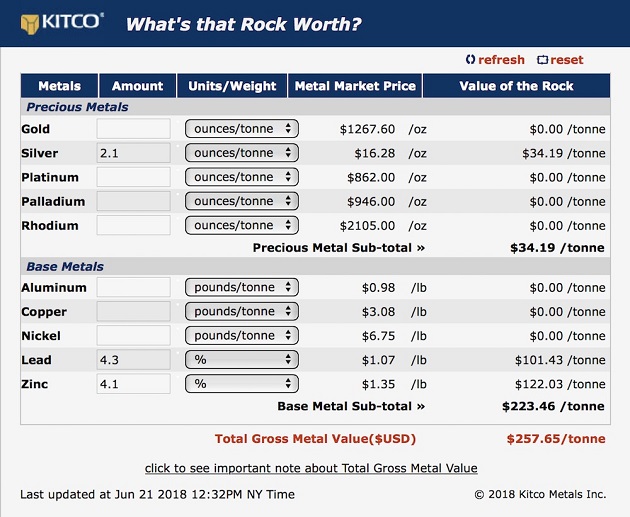Open the Silver units dropdown

point(241,153)
